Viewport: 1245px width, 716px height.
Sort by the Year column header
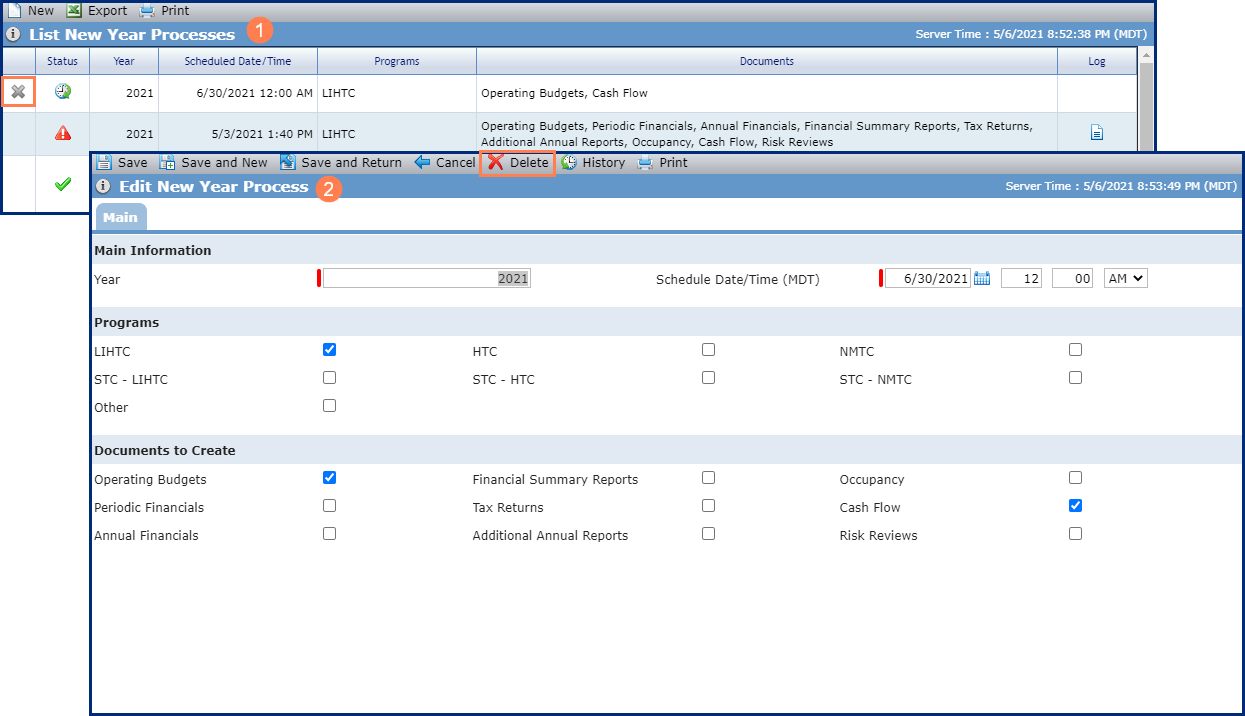124,61
